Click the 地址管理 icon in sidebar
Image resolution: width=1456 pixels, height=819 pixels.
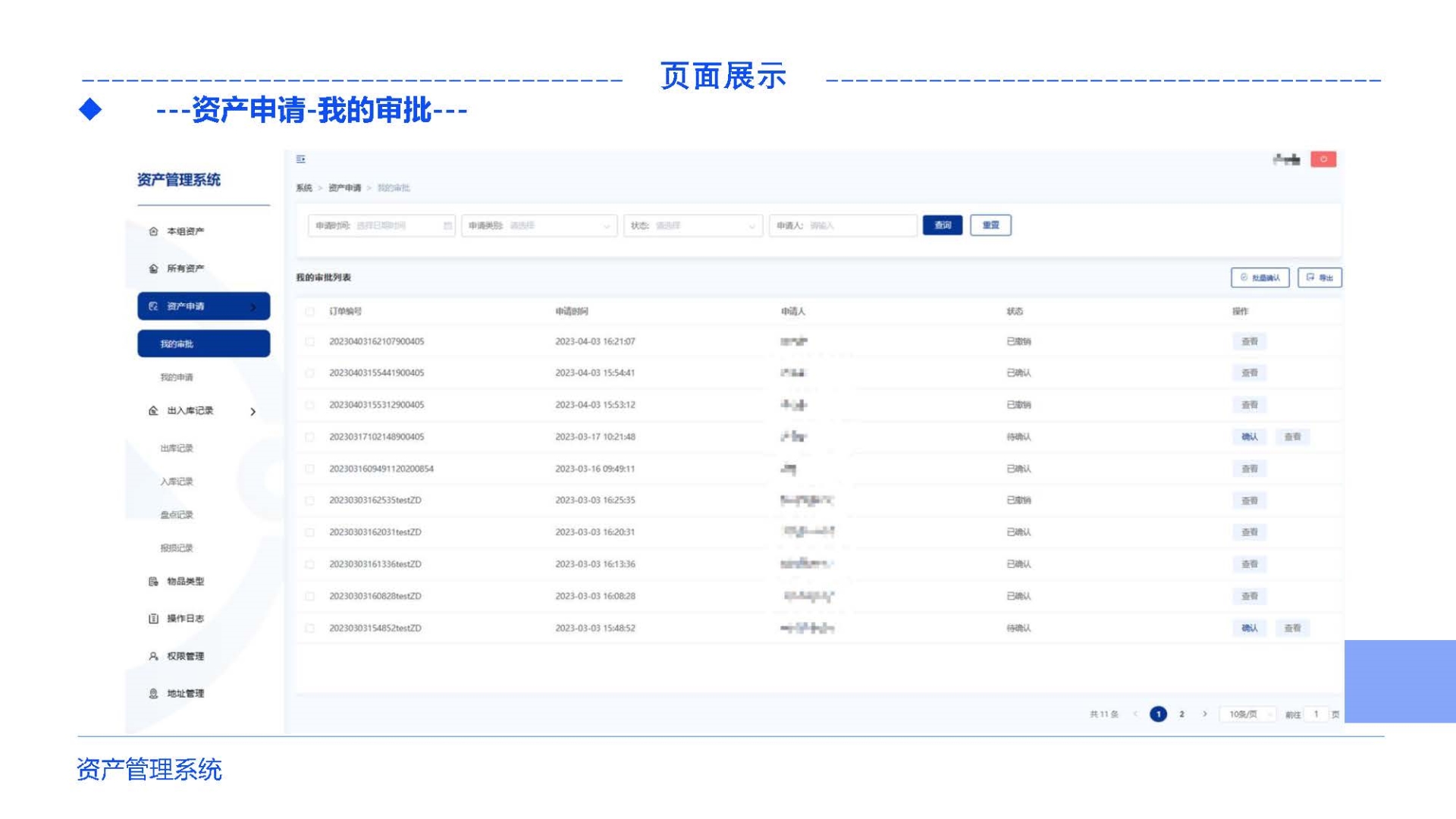click(x=154, y=694)
